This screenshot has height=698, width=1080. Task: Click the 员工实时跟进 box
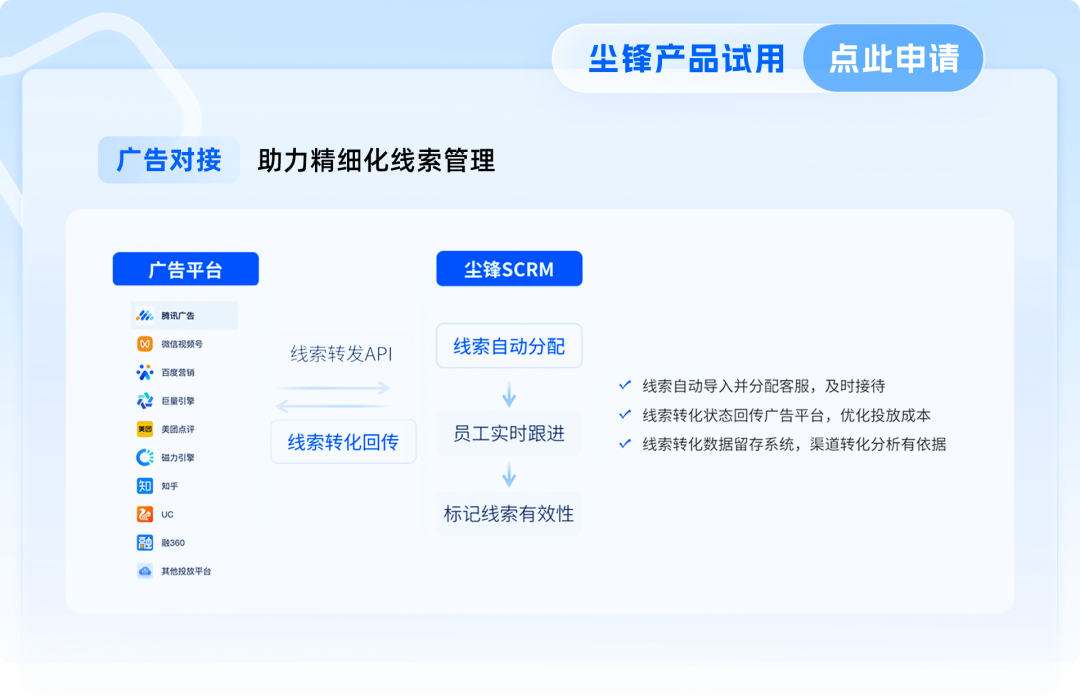pyautogui.click(x=509, y=433)
